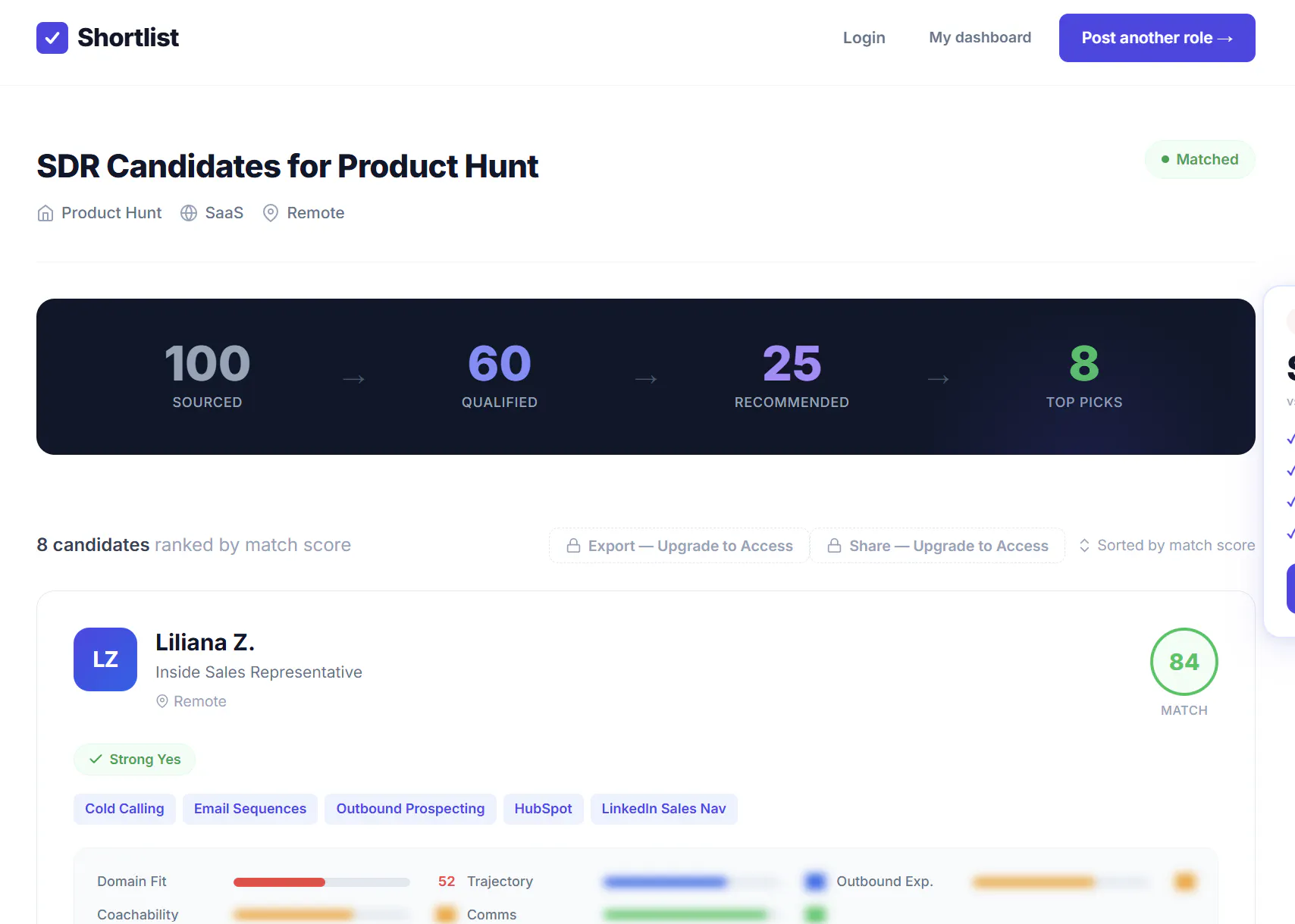This screenshot has height=924, width=1295.
Task: Click the SDR Candidates for Product Hunt heading
Action: pos(287,166)
